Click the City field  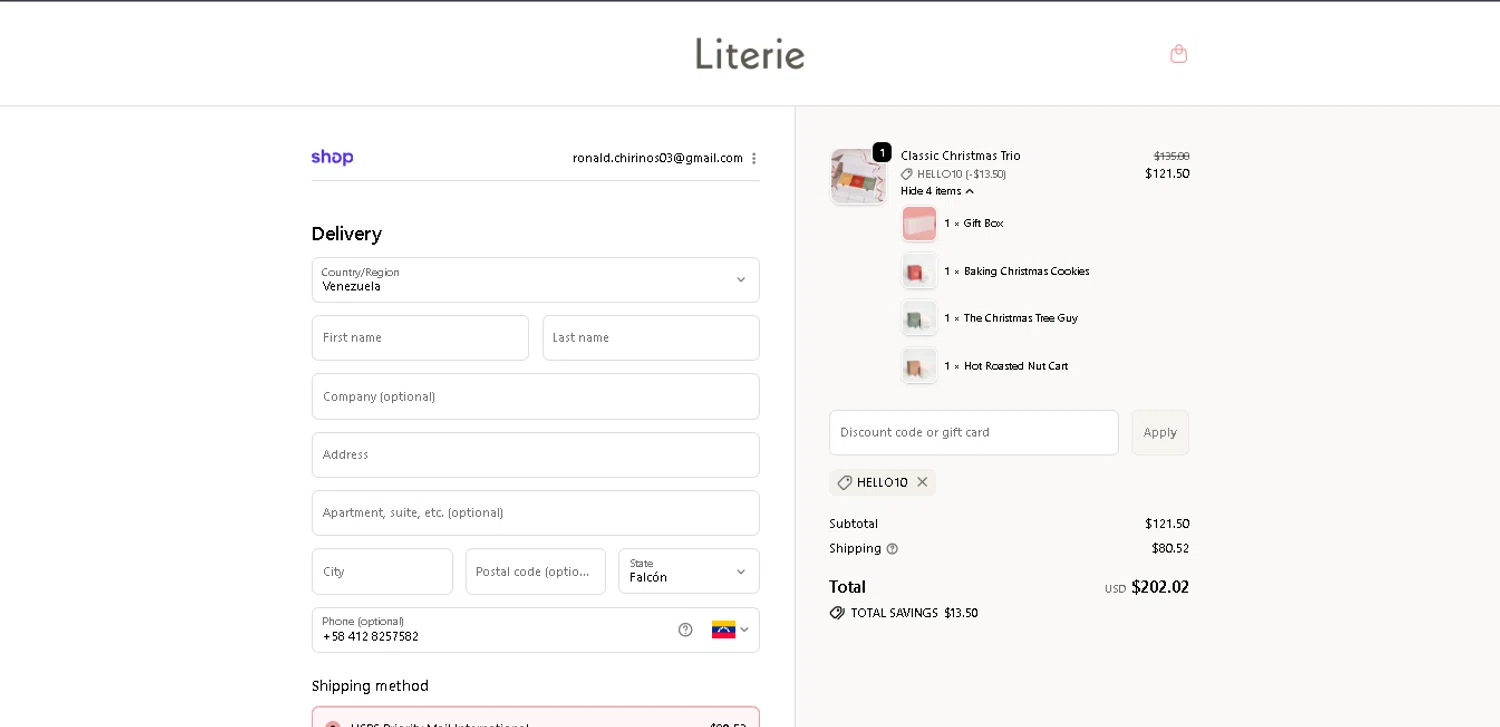pyautogui.click(x=382, y=571)
